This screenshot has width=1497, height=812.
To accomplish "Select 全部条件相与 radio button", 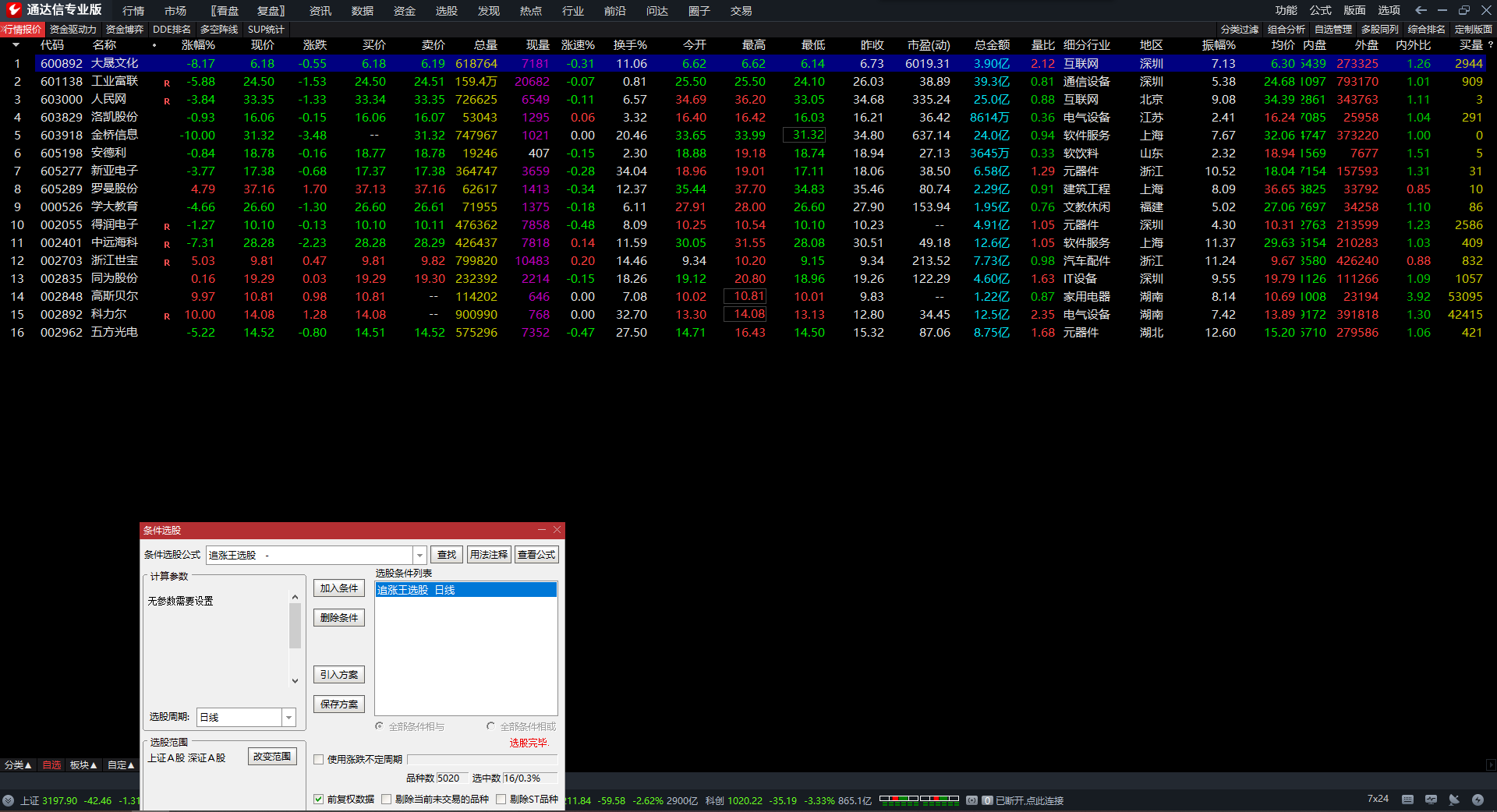I will coord(380,726).
